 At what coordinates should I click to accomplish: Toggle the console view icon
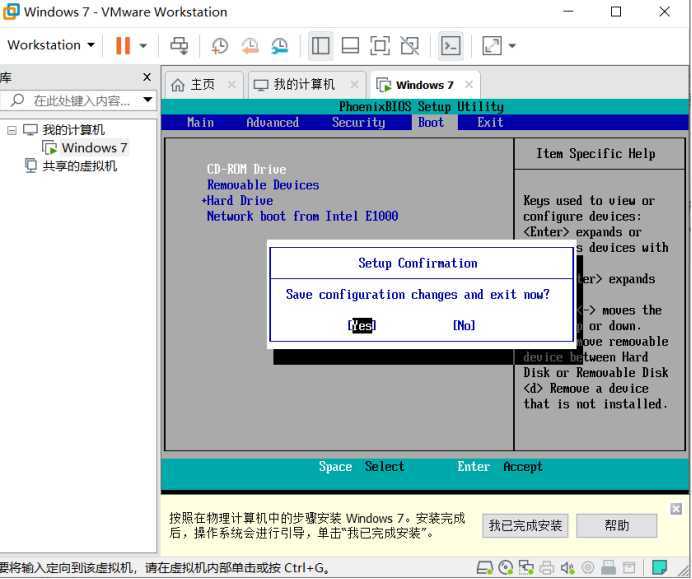click(451, 45)
